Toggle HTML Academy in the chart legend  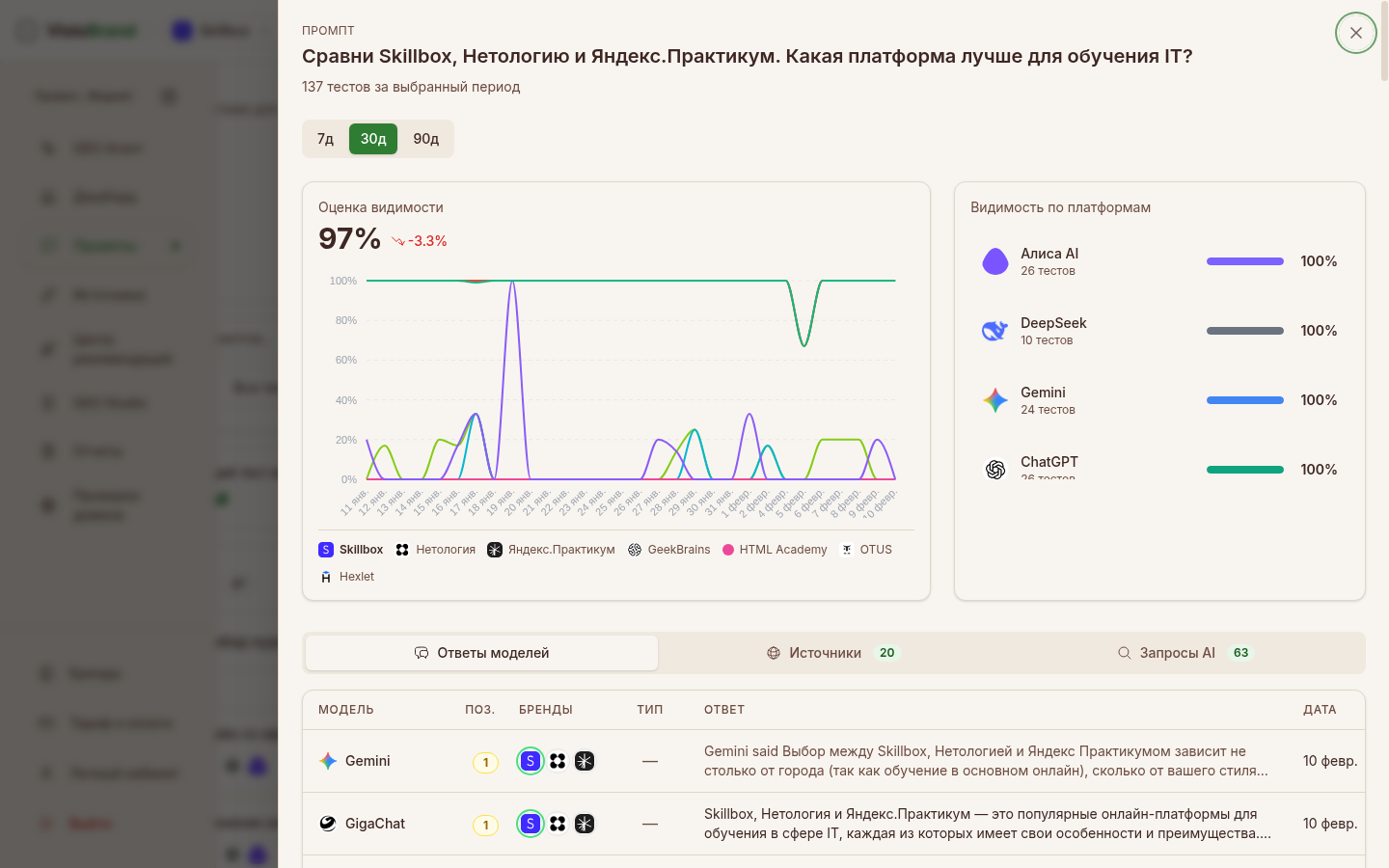pos(731,549)
